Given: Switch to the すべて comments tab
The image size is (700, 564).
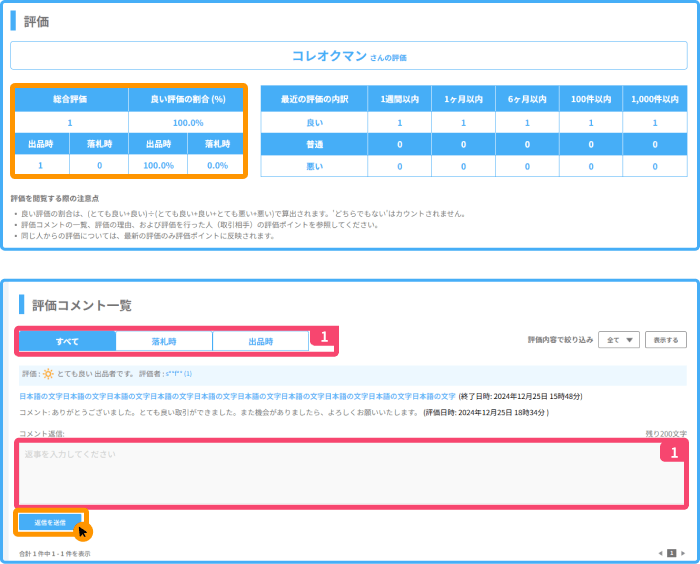Looking at the screenshot, I should [67, 342].
